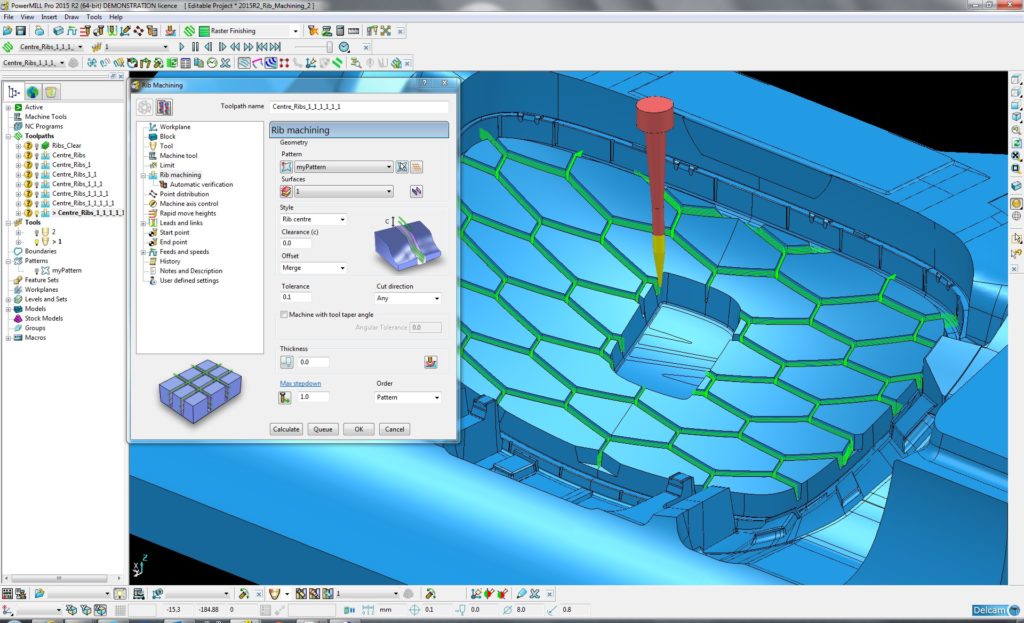The width and height of the screenshot is (1024, 623).
Task: Collapse the Toolpaths tree node
Action: (8, 136)
